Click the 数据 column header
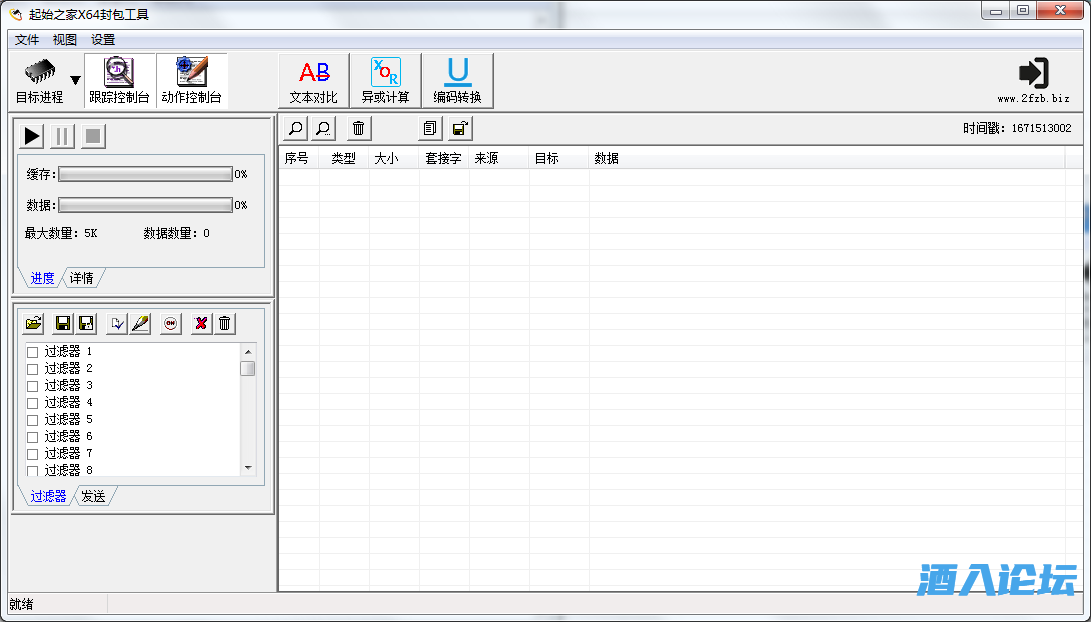The width and height of the screenshot is (1091, 622). (607, 158)
